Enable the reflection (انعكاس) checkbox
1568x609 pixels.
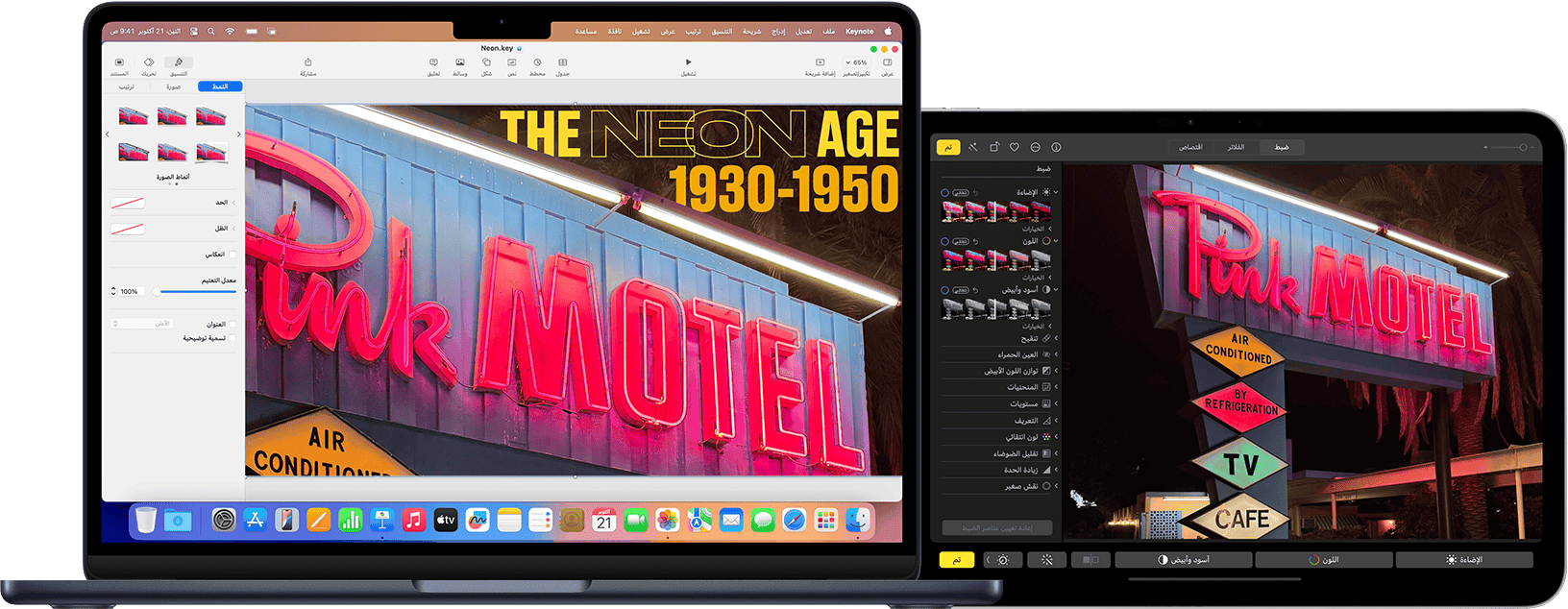233,255
